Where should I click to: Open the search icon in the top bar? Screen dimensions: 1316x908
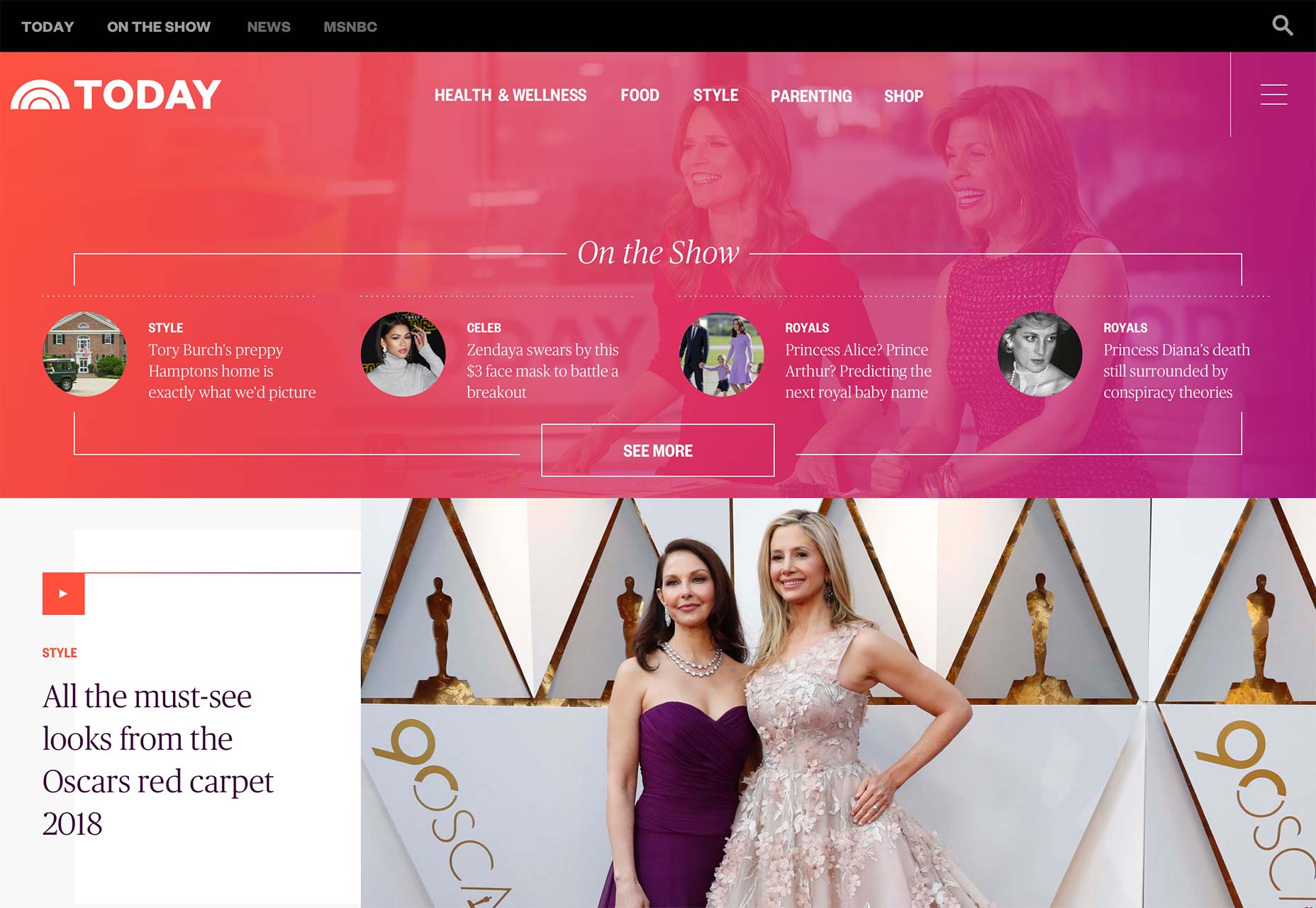[x=1283, y=26]
